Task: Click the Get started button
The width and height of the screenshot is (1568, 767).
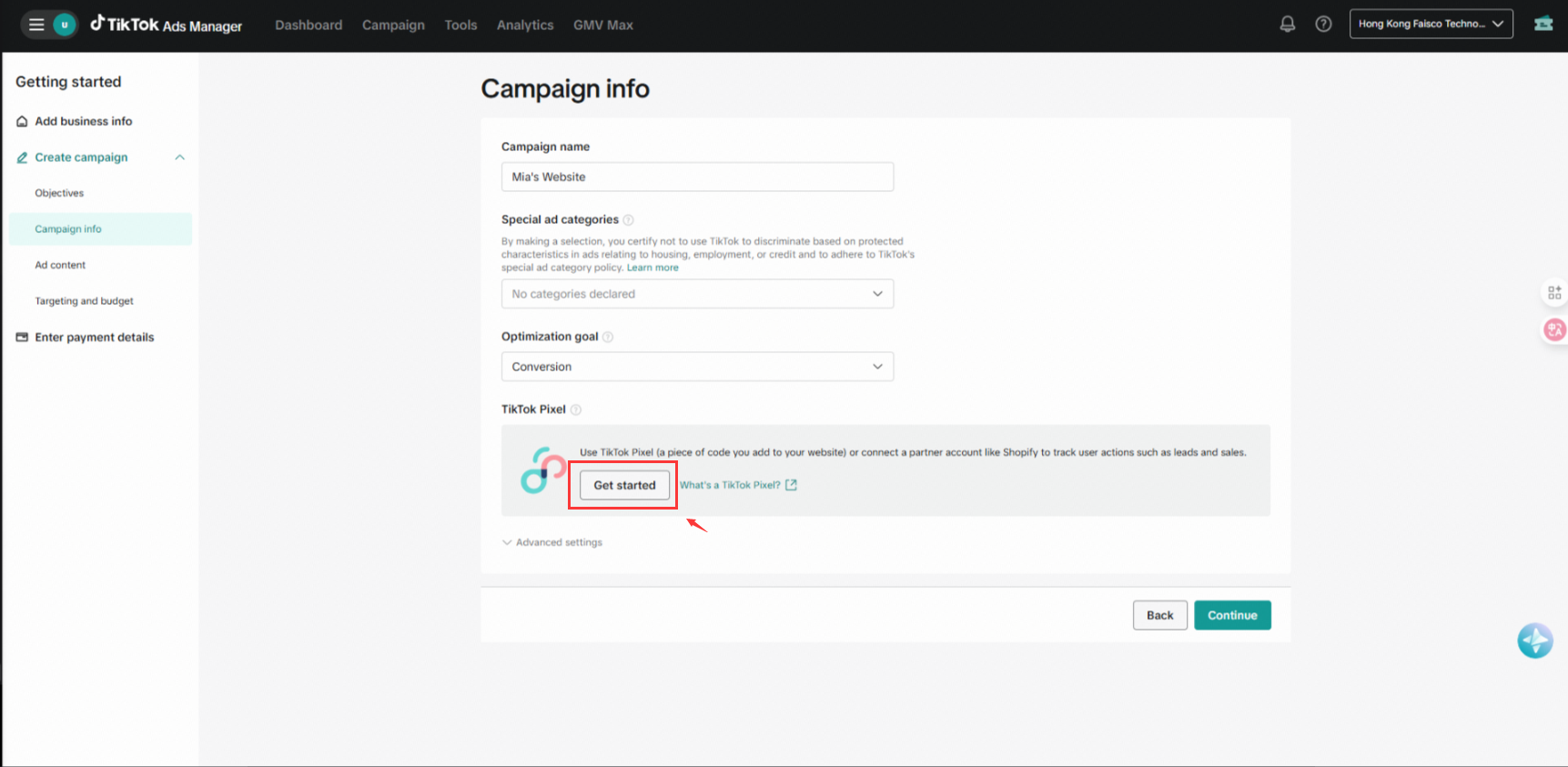Action: click(624, 485)
